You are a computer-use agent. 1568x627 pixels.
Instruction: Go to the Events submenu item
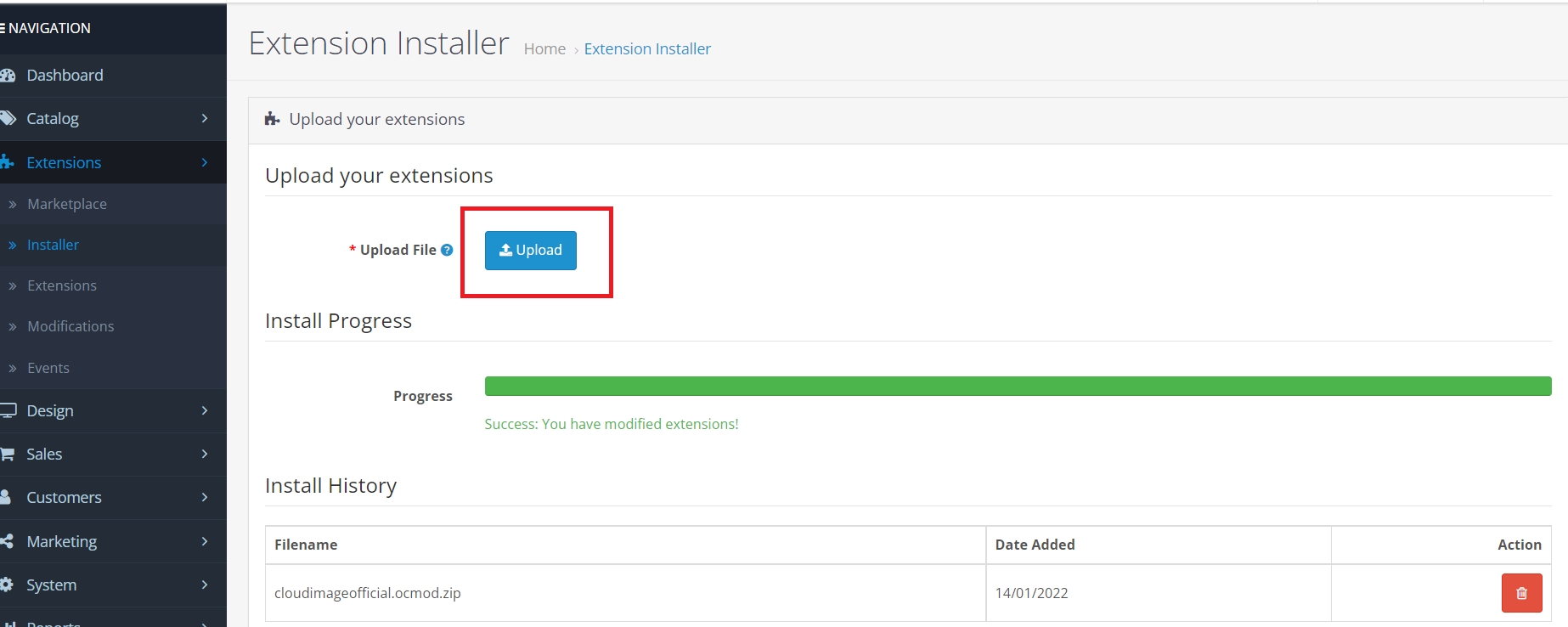point(48,368)
